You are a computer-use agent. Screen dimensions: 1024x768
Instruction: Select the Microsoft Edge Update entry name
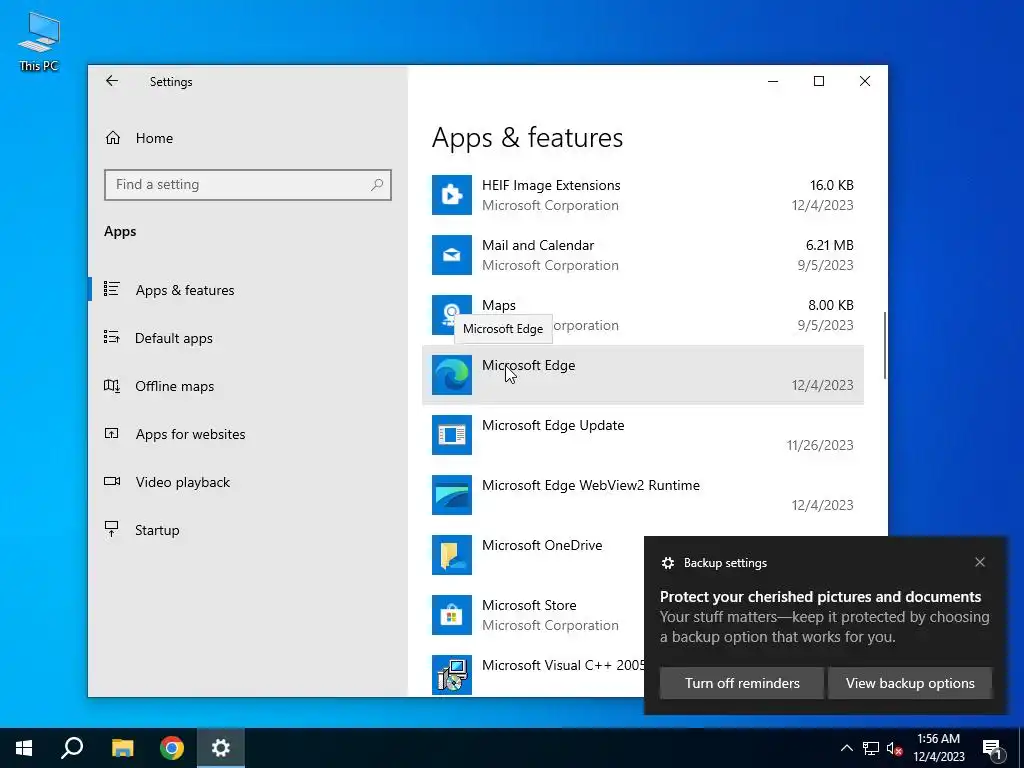[553, 425]
